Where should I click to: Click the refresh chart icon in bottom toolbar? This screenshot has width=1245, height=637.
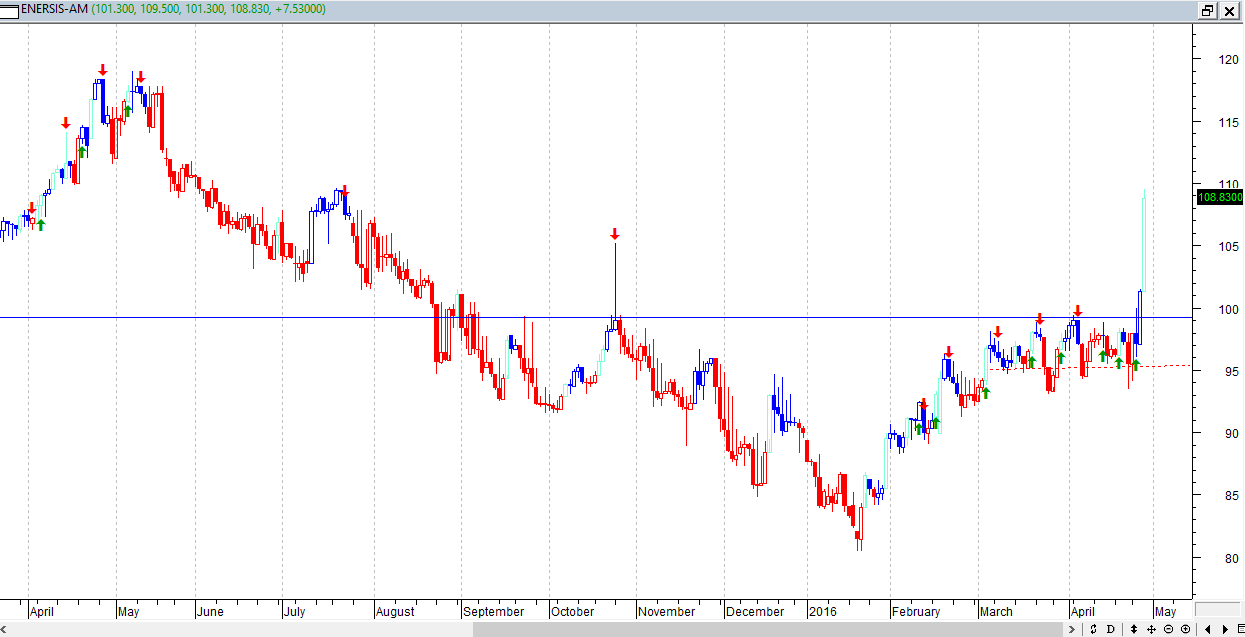click(x=1093, y=629)
